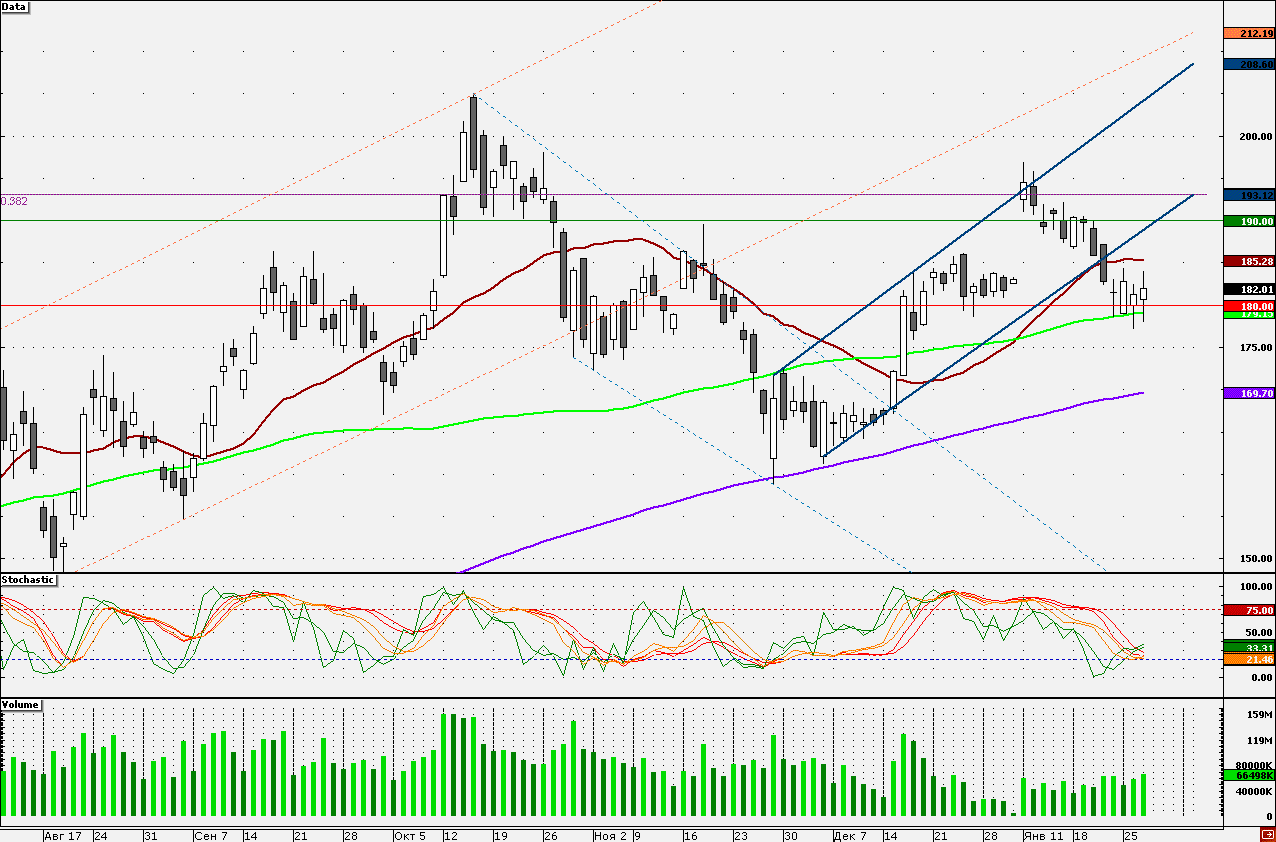Click the red arrow icon in the bottom-right corner
Image resolution: width=1276 pixels, height=842 pixels.
1268,835
